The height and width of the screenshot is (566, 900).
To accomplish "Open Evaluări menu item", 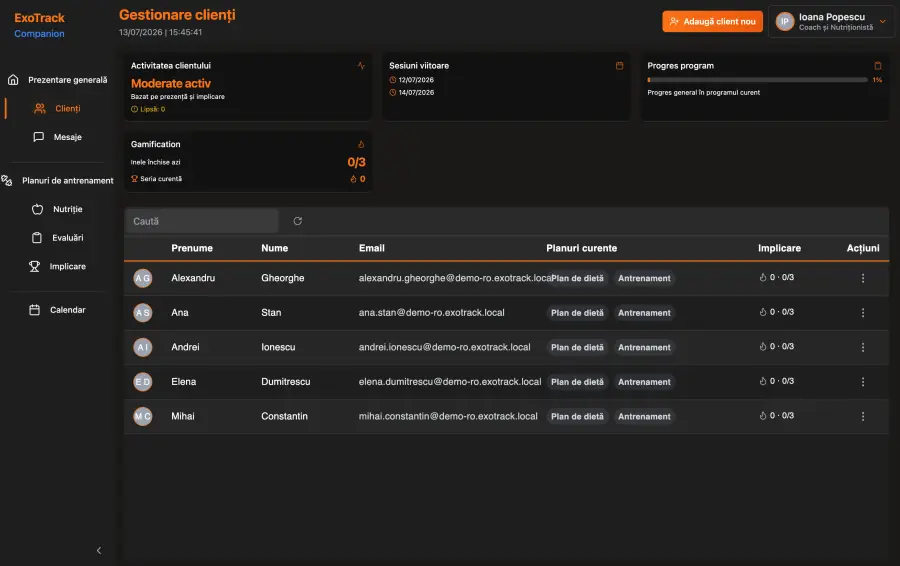I will [68, 238].
